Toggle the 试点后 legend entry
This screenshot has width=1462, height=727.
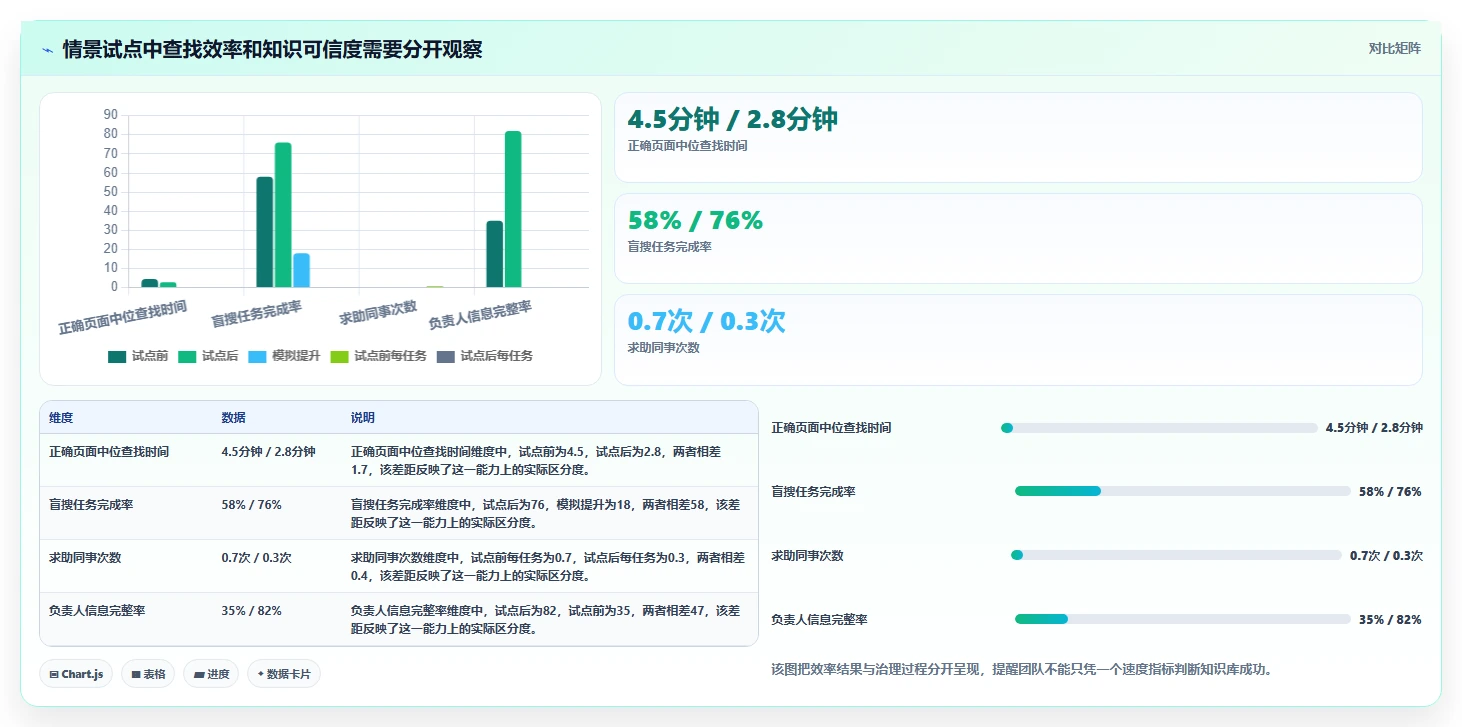[x=208, y=356]
